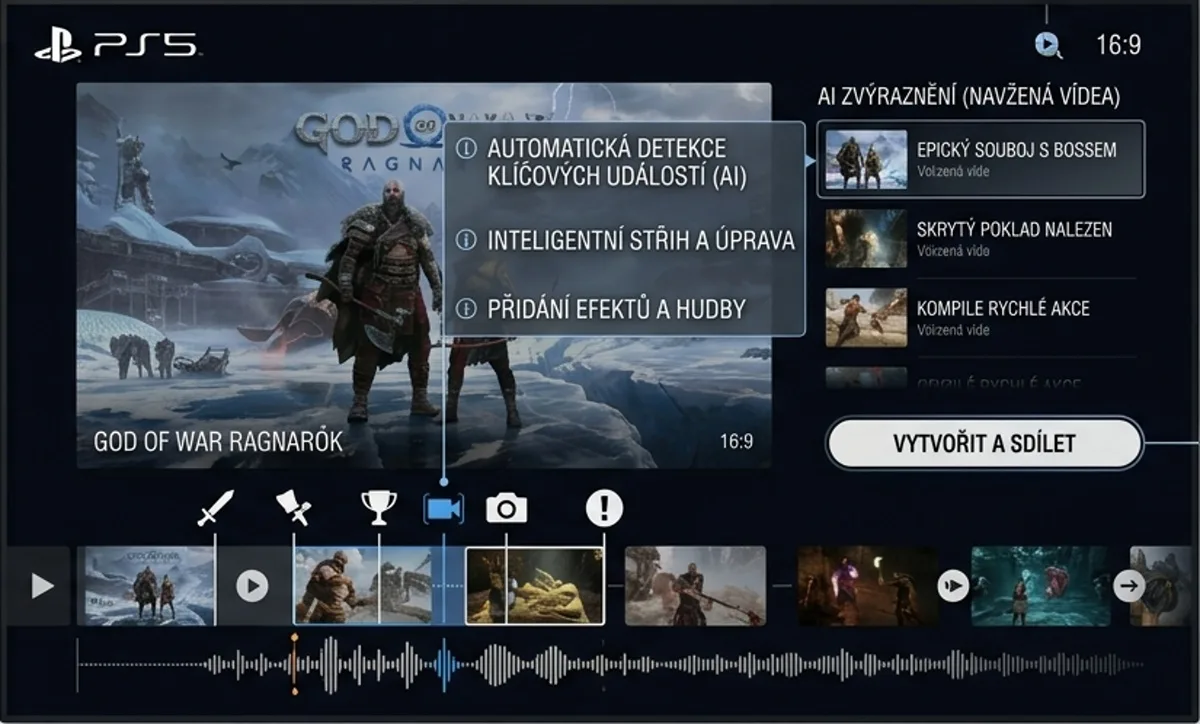
Task: Open Kompile rychlé akce highlight
Action: coord(981,317)
